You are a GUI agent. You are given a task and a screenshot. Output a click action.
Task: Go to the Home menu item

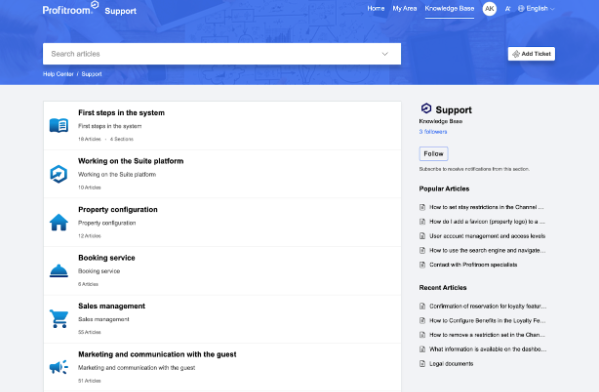click(376, 8)
